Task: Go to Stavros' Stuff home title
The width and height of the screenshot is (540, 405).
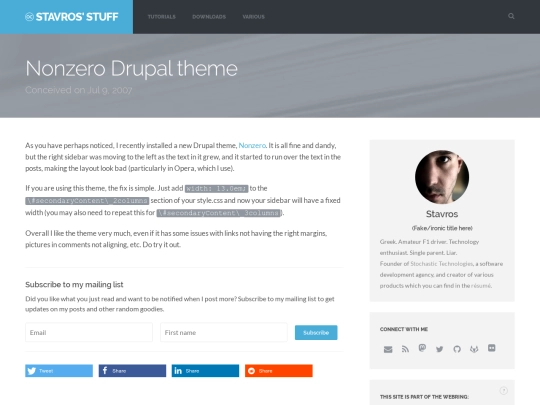Action: coord(77,17)
